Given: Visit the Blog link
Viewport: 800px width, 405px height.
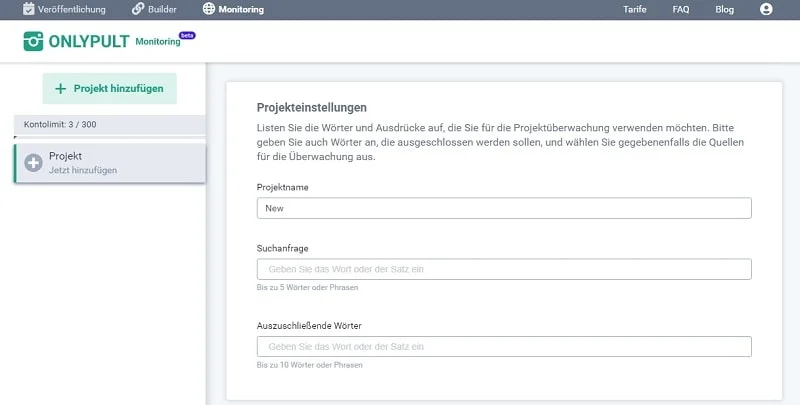Looking at the screenshot, I should 724,9.
